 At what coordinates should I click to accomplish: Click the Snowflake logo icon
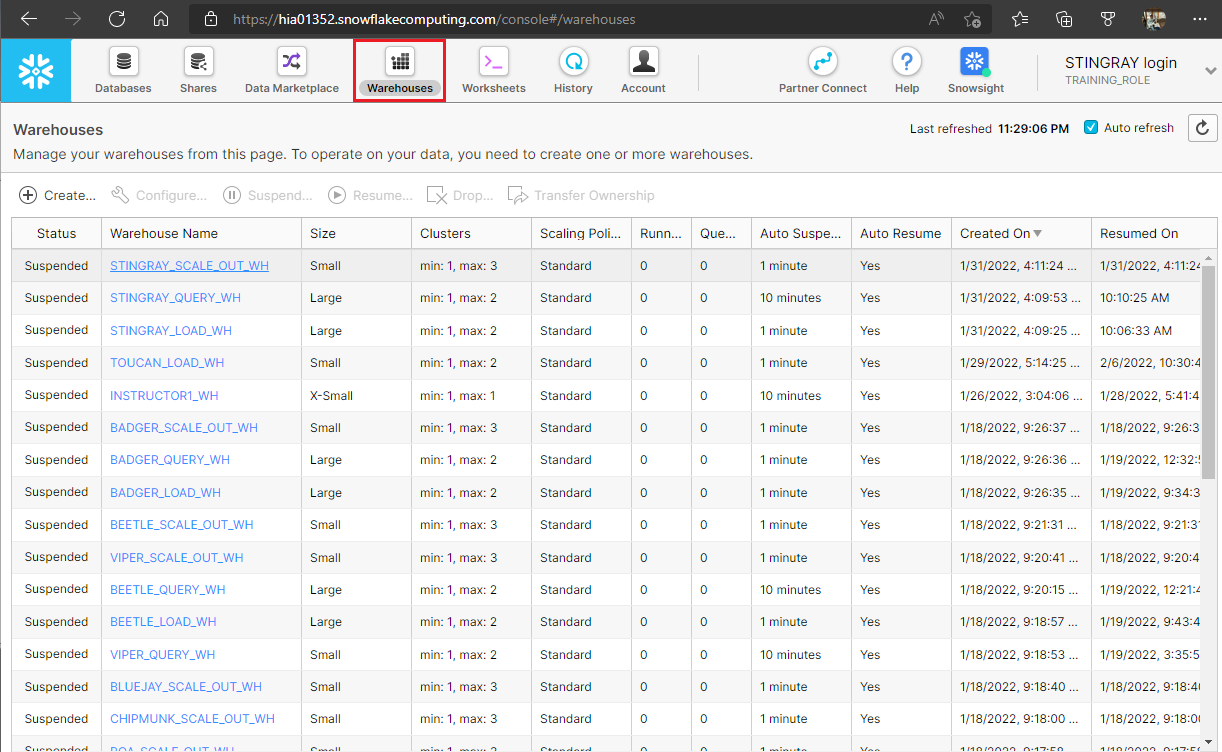(36, 71)
